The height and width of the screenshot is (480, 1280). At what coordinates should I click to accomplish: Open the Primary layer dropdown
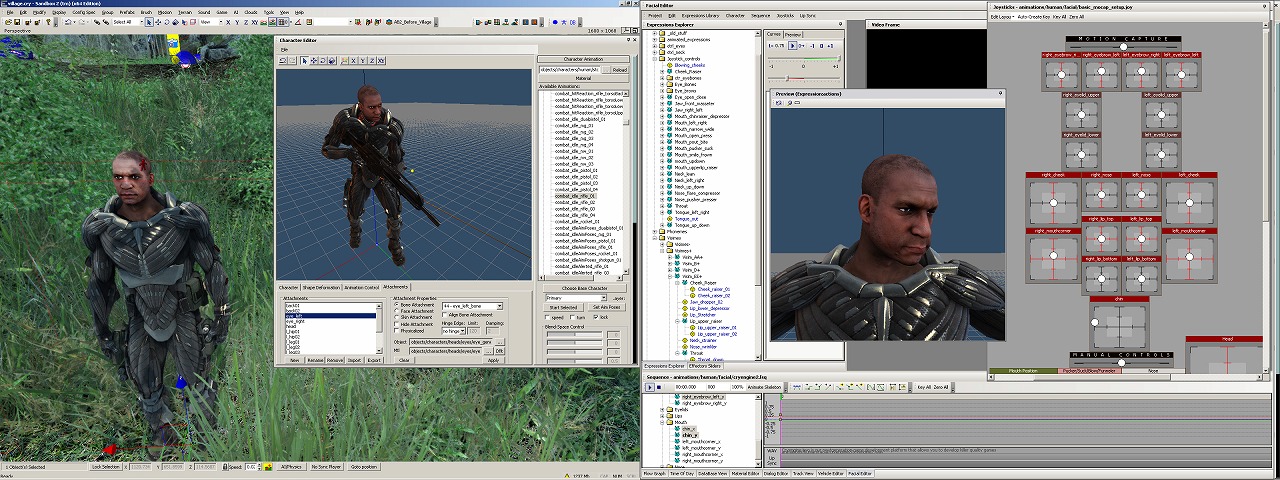pos(602,298)
